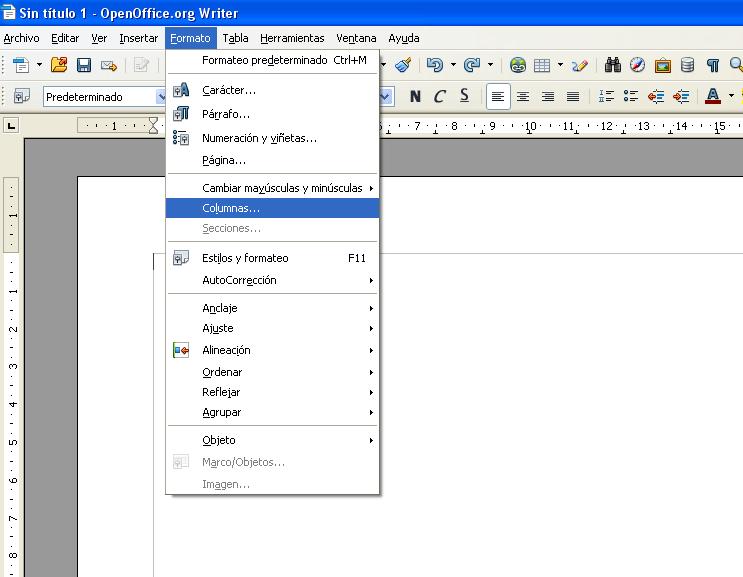This screenshot has width=743, height=577.
Task: Toggle bullet list icon
Action: [x=631, y=97]
